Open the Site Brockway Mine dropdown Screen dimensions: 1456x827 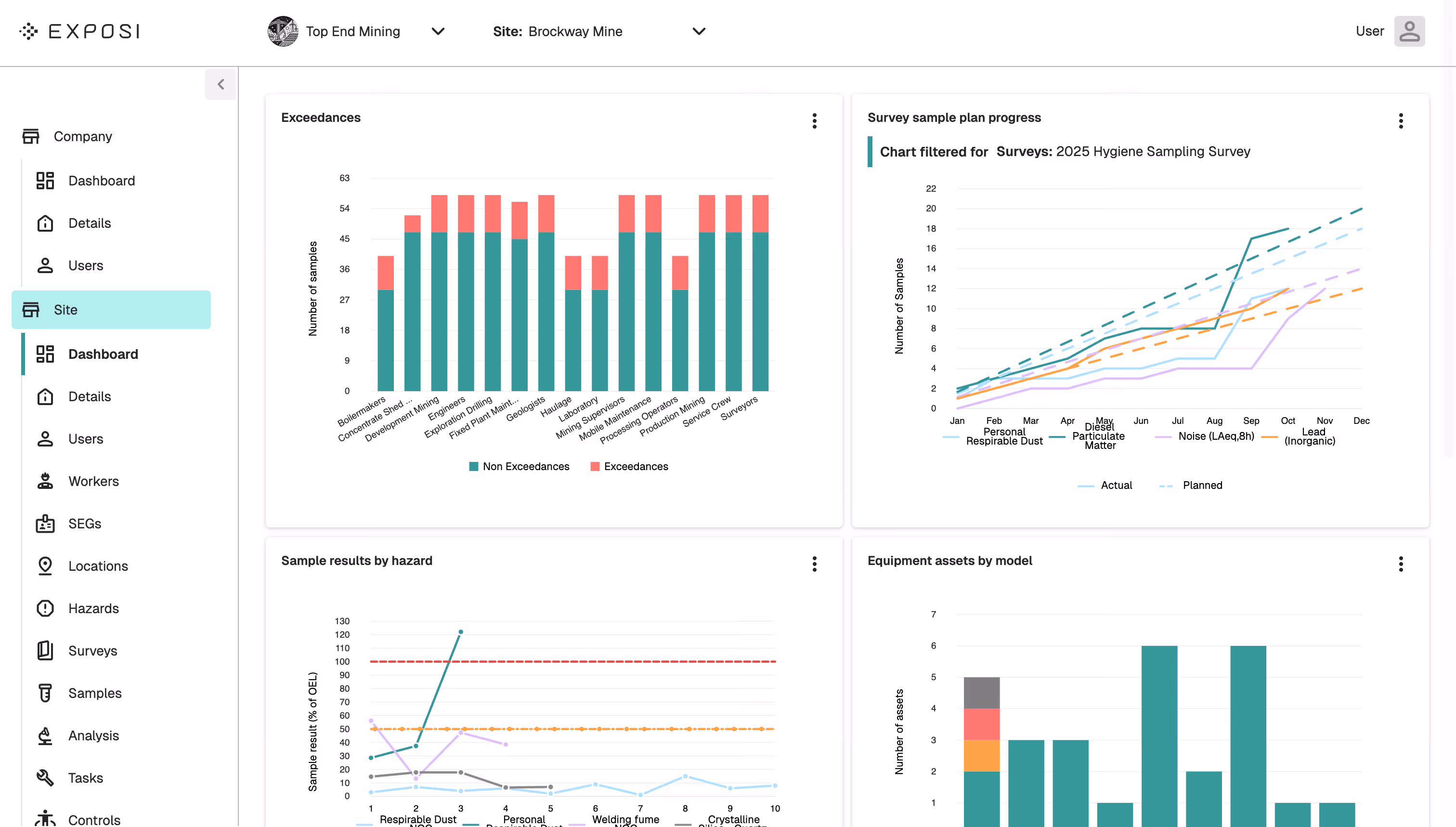pos(699,31)
